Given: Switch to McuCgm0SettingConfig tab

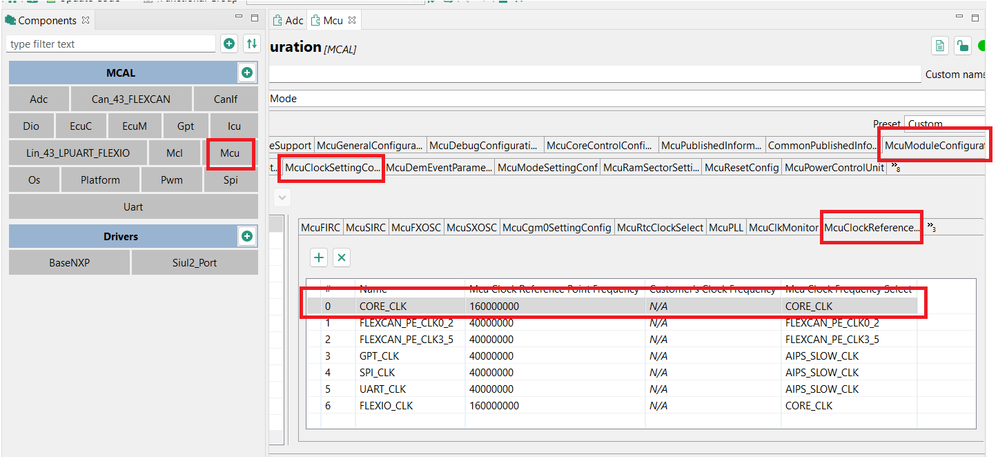Looking at the screenshot, I should [557, 227].
